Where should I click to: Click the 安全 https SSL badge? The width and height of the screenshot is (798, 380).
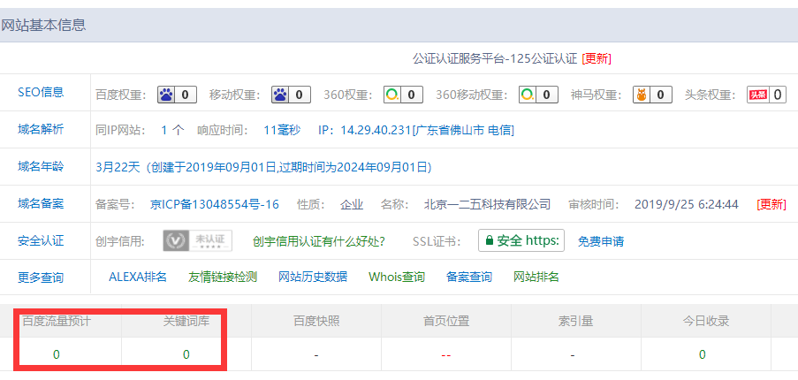pyautogui.click(x=521, y=241)
